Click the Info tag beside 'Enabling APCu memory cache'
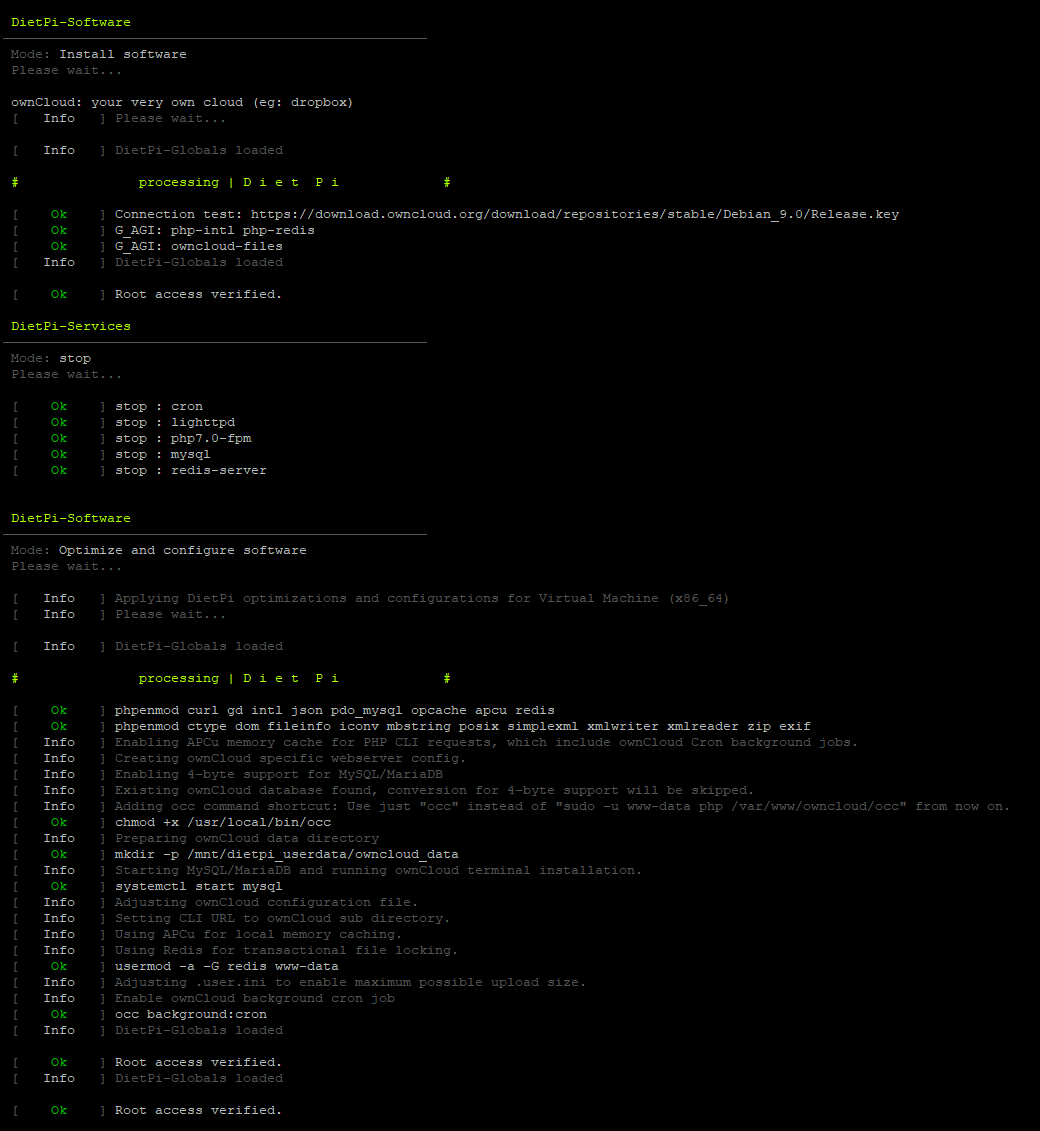This screenshot has width=1040, height=1131. (59, 742)
